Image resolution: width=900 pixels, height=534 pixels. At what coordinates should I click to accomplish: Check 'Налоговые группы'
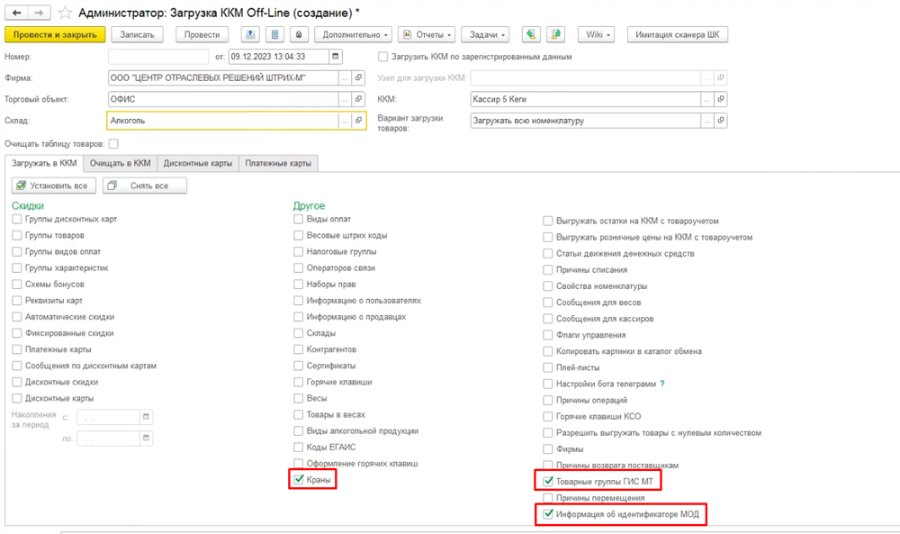point(298,251)
